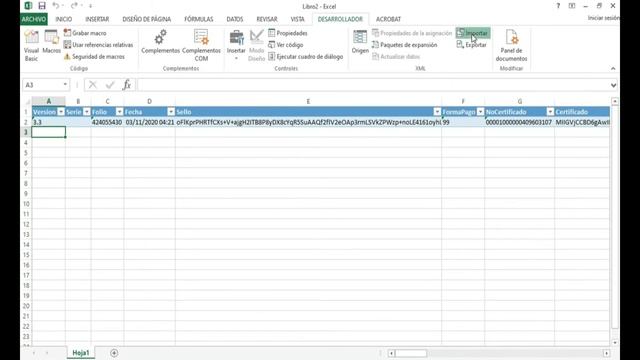Open the Folio column filter dropdown

119,112
